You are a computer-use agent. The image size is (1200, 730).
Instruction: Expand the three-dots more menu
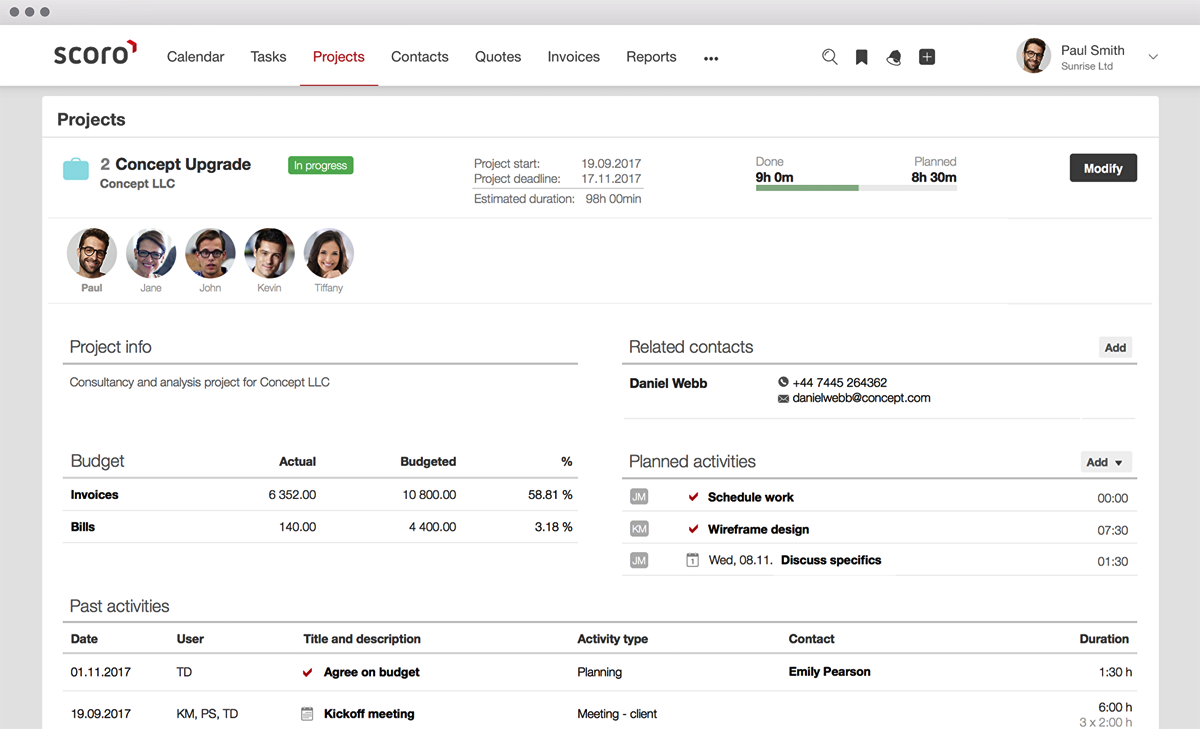click(x=711, y=58)
